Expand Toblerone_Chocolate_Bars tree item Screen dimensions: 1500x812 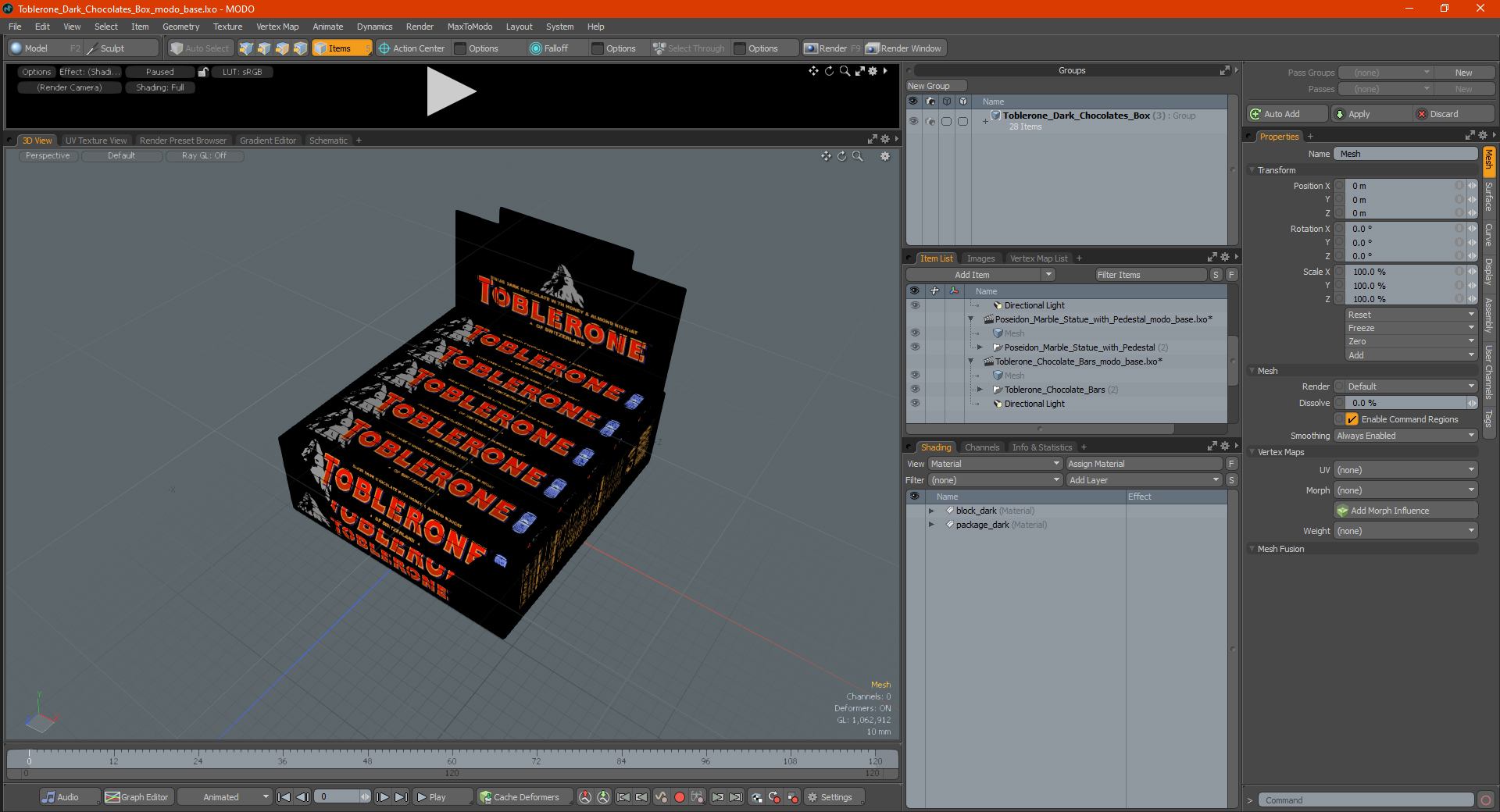[980, 390]
